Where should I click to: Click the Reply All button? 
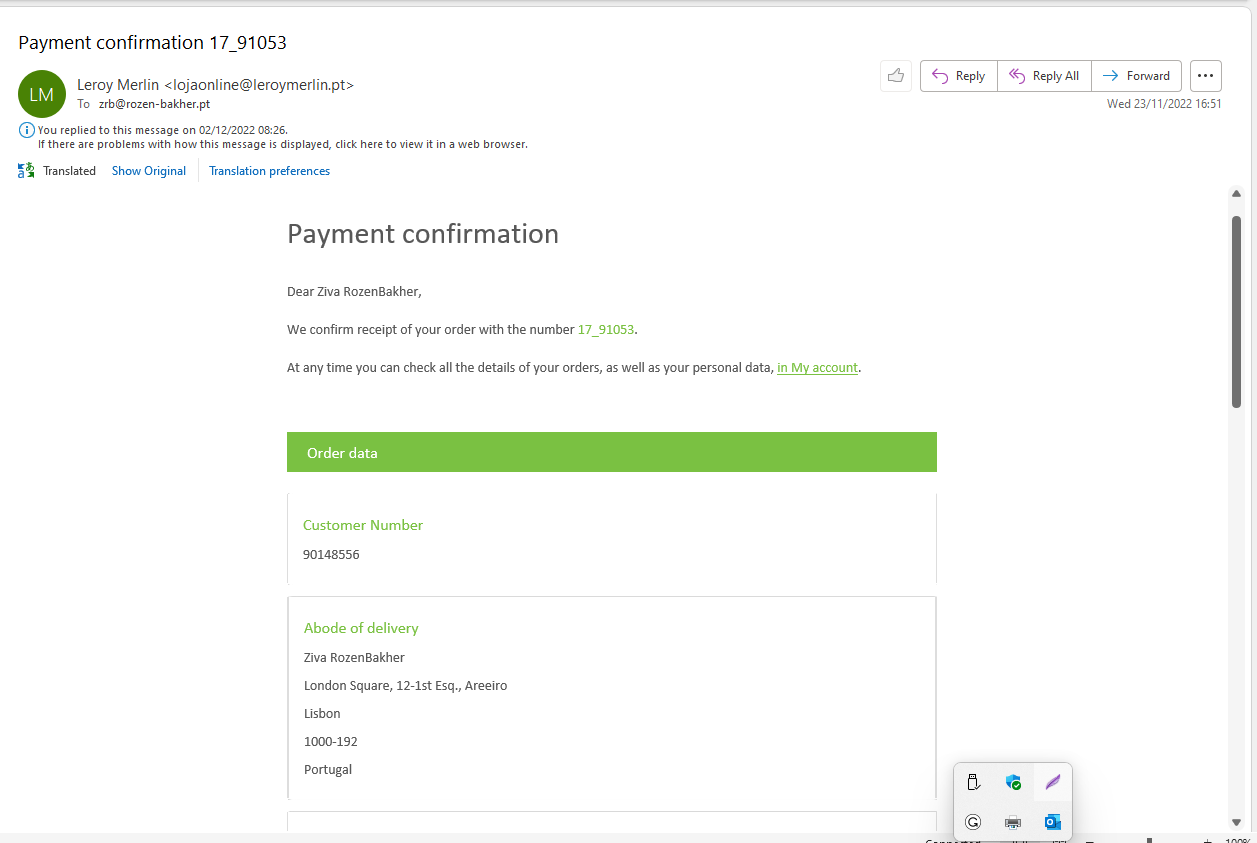pyautogui.click(x=1044, y=76)
